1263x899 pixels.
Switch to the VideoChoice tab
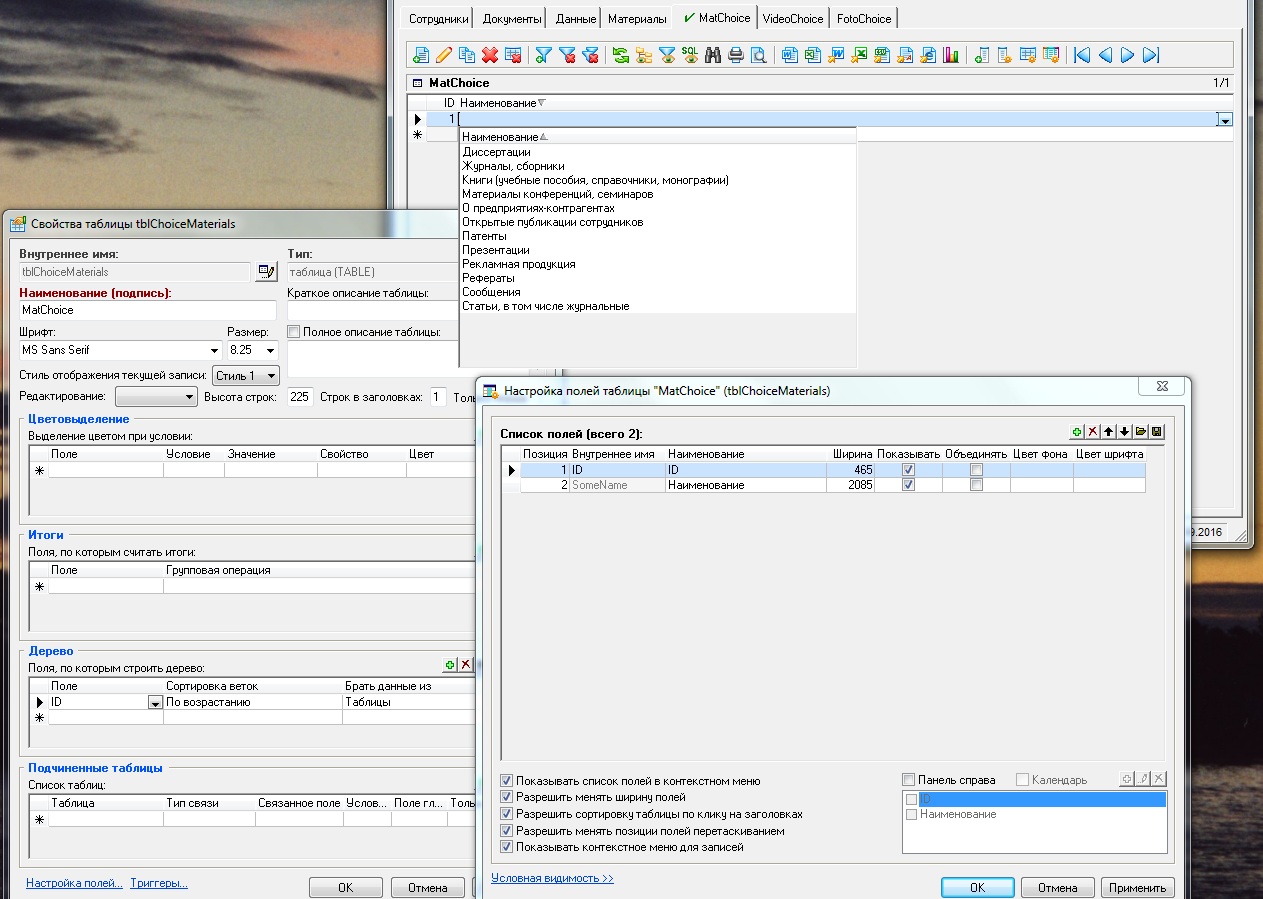[x=793, y=18]
